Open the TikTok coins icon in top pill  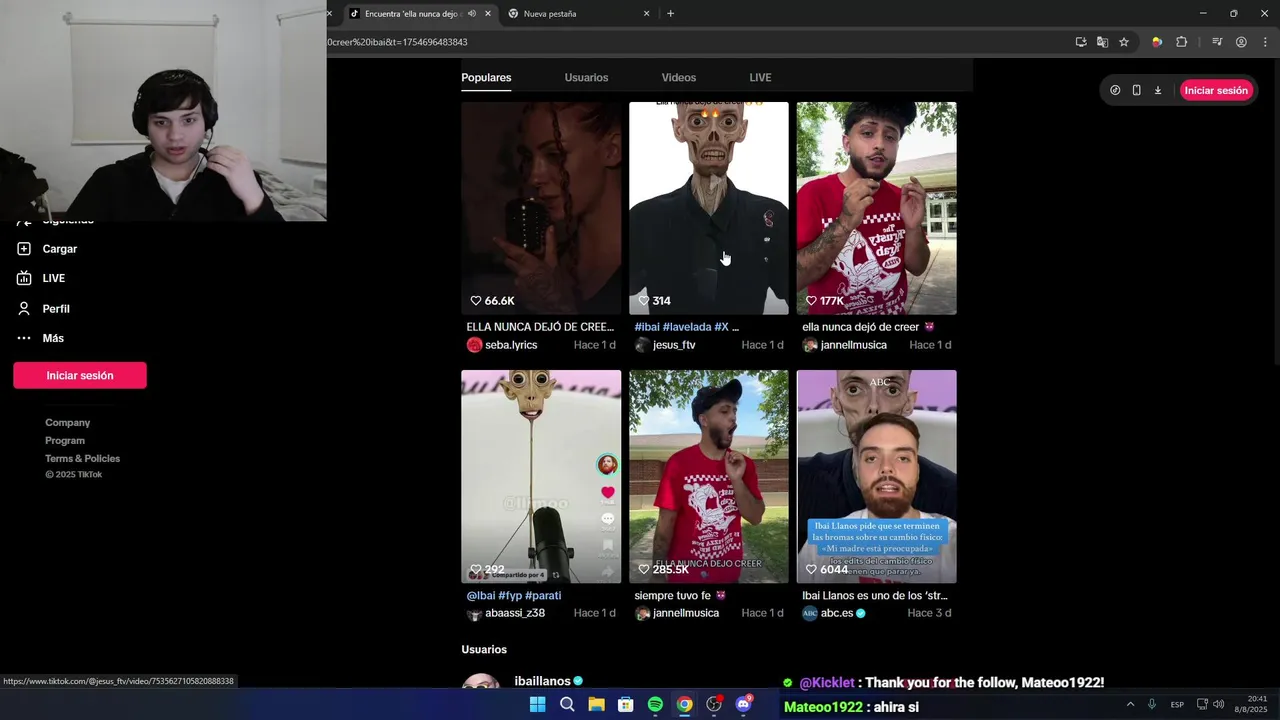click(1115, 90)
